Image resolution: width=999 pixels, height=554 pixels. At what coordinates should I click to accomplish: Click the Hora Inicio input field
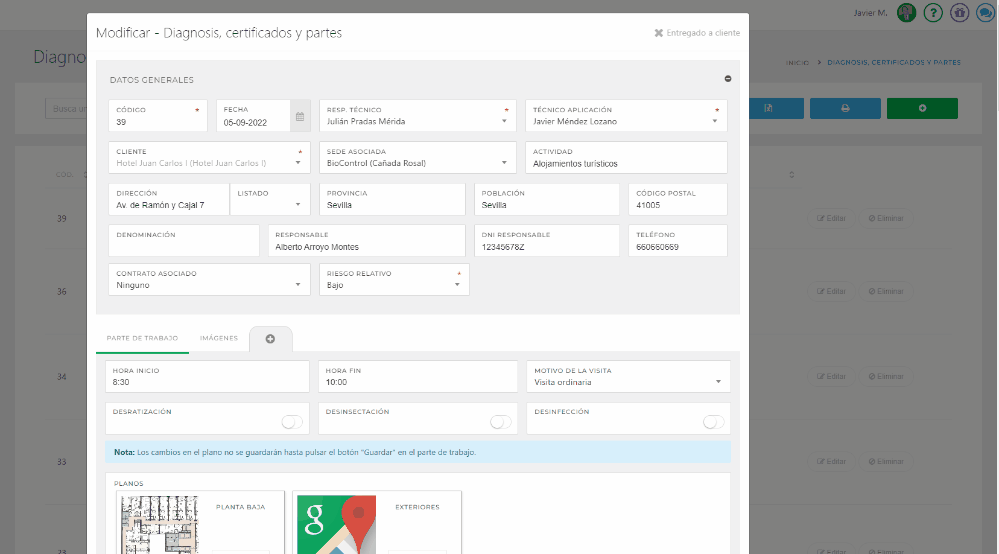click(207, 382)
